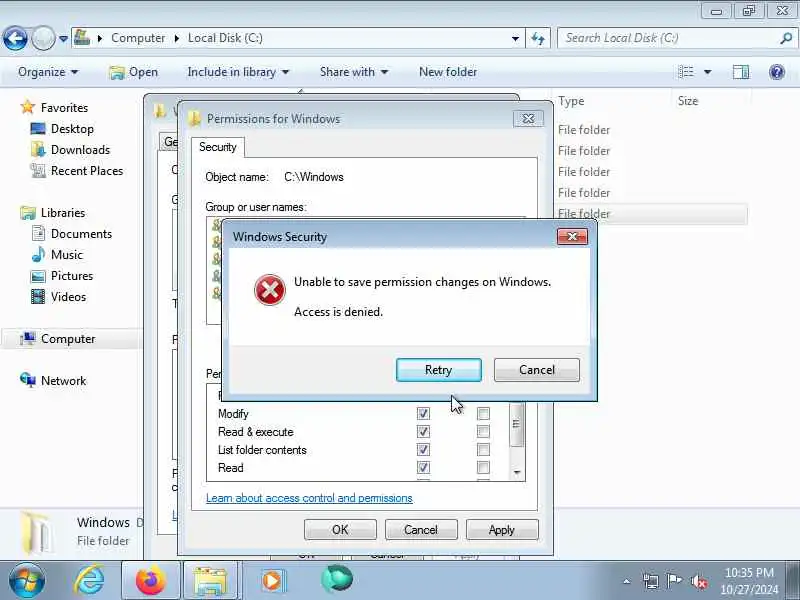Click the Security tab in Permissions

coord(218,147)
